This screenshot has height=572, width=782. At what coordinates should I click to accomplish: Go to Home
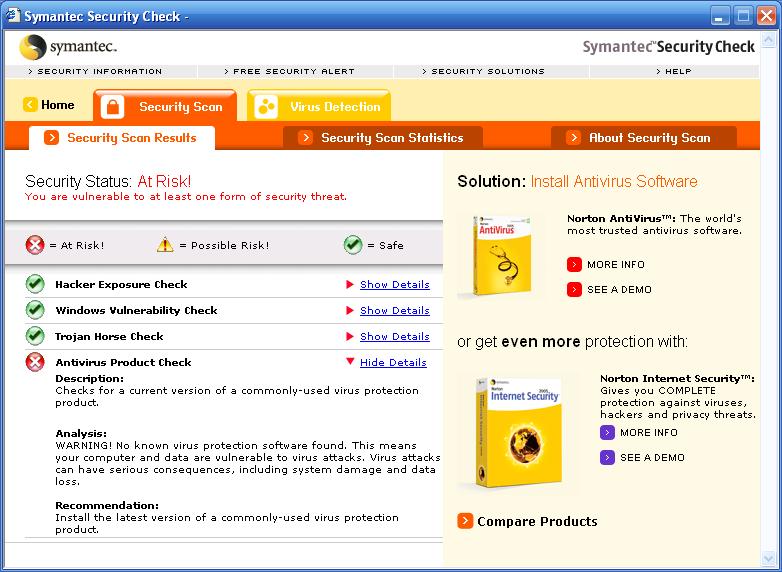coord(49,105)
